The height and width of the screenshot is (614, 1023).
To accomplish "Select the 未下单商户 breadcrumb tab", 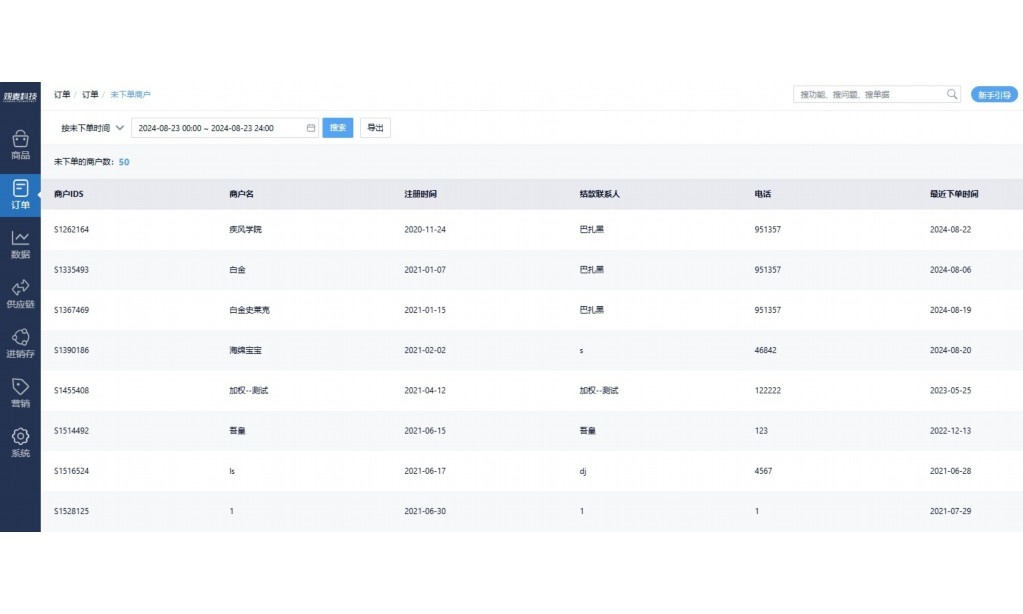I will pyautogui.click(x=130, y=94).
